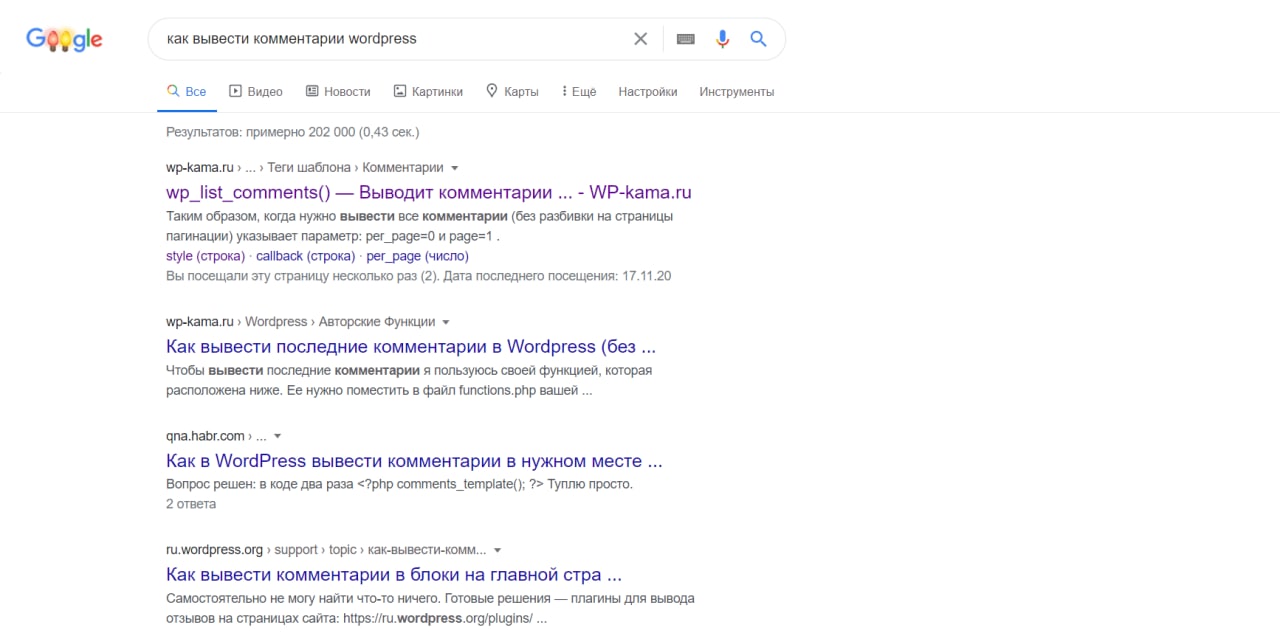Open Настройки menu
The height and width of the screenshot is (636, 1280).
648,91
